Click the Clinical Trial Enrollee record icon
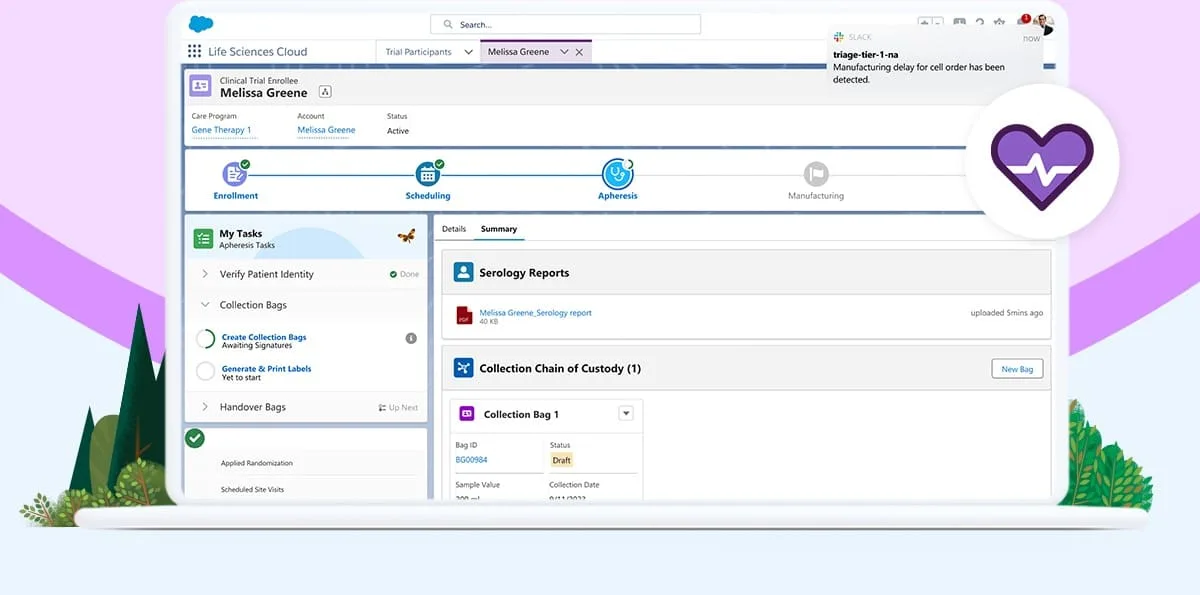Image resolution: width=1200 pixels, height=595 pixels. click(x=200, y=86)
